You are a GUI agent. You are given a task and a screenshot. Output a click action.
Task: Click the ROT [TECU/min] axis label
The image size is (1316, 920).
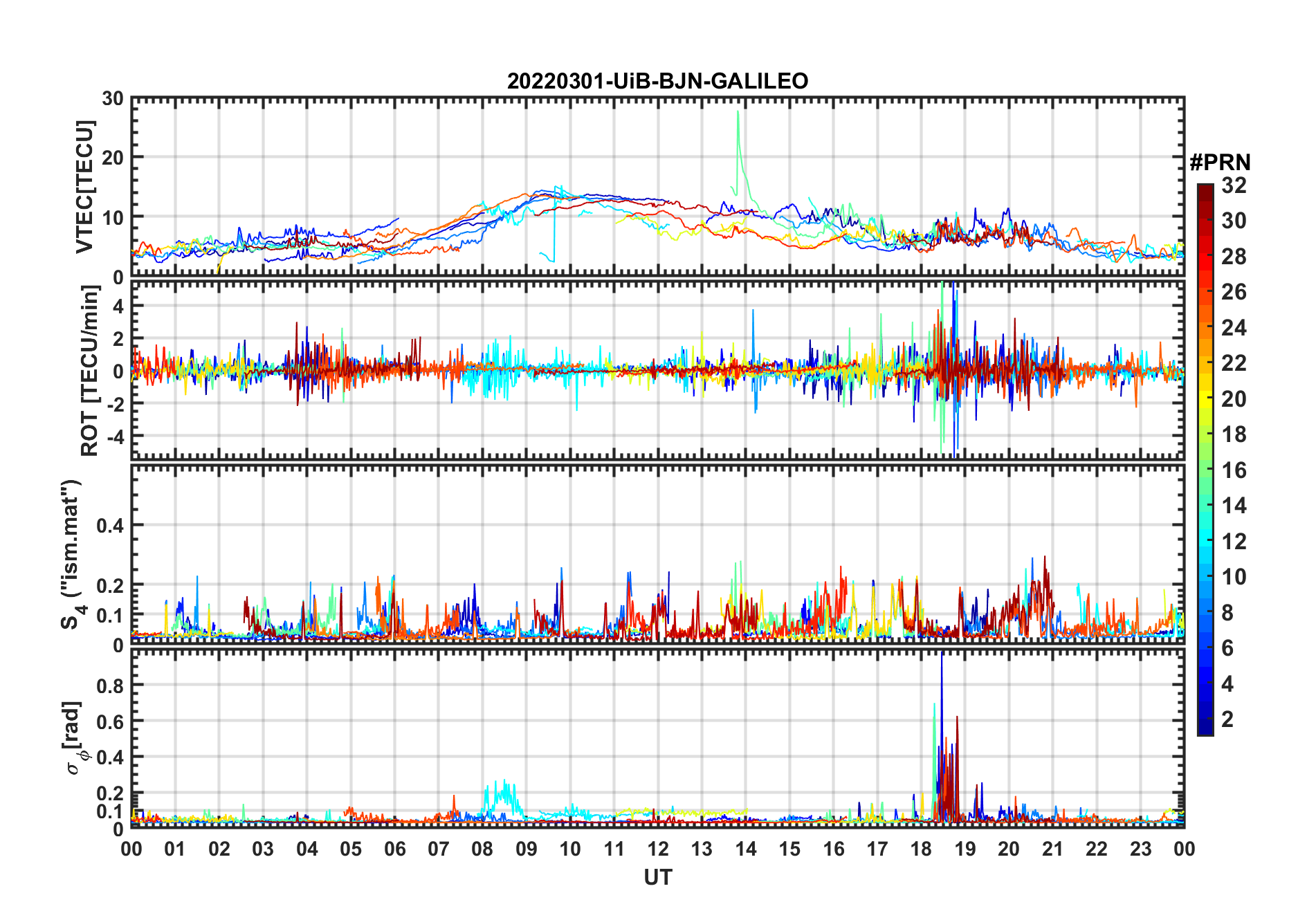point(90,371)
